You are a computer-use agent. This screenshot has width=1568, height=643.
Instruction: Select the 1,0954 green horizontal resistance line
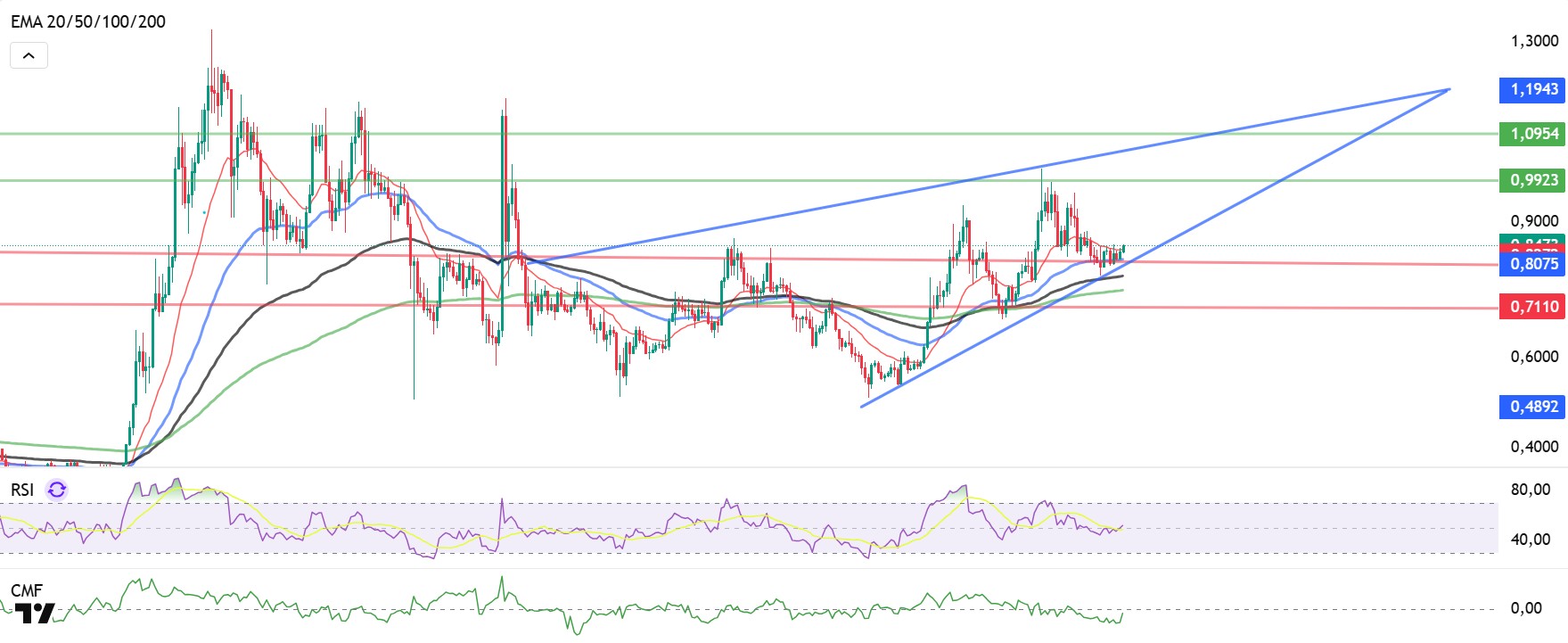pyautogui.click(x=749, y=134)
